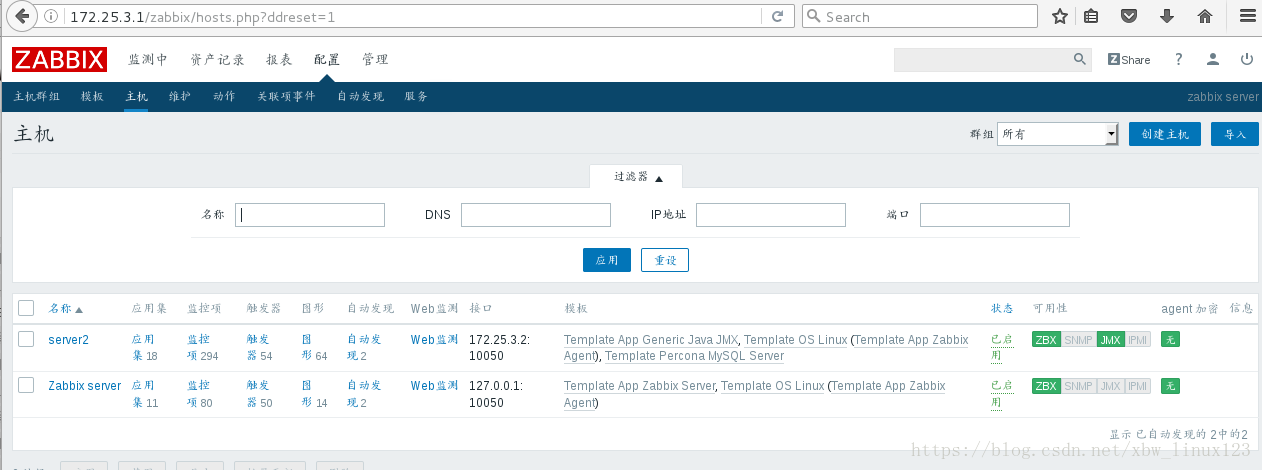Open the 群组 group dropdown
1262x470 pixels.
[1058, 134]
